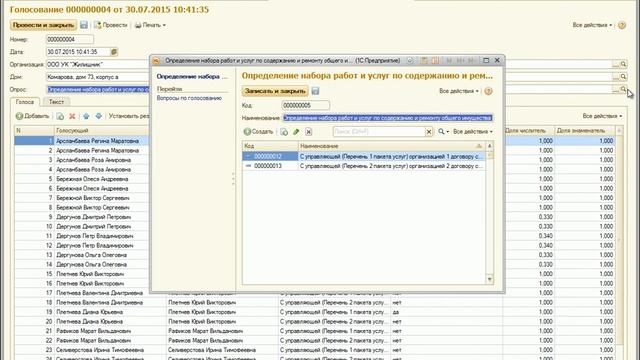Click the save diskette icon in the Голосование toolbar

(84, 25)
